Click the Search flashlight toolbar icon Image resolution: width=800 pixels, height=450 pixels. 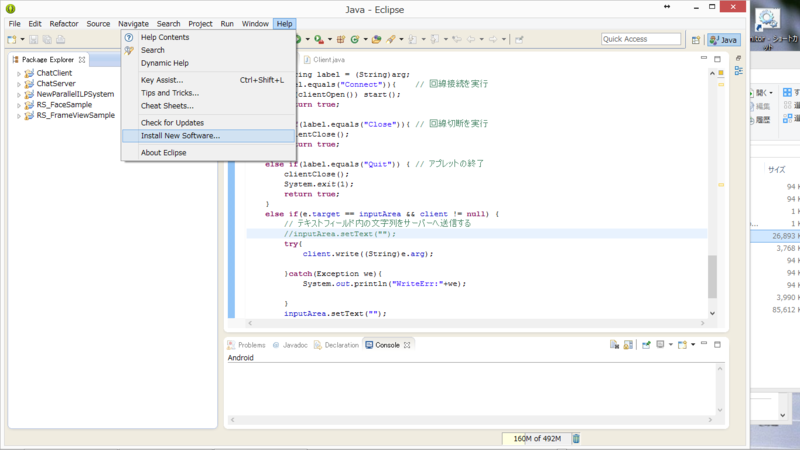click(x=391, y=39)
